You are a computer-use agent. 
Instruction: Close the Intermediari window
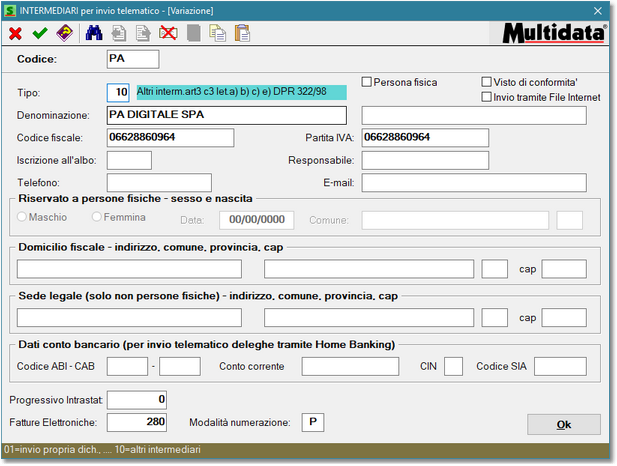coord(598,11)
